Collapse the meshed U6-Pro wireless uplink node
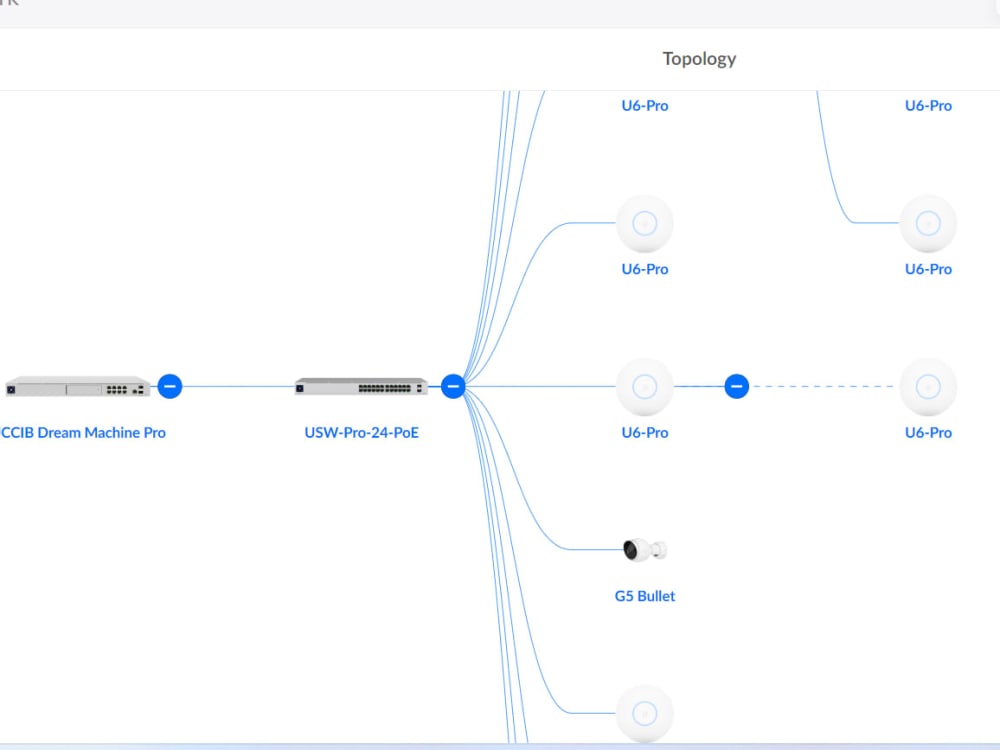 pyautogui.click(x=736, y=386)
